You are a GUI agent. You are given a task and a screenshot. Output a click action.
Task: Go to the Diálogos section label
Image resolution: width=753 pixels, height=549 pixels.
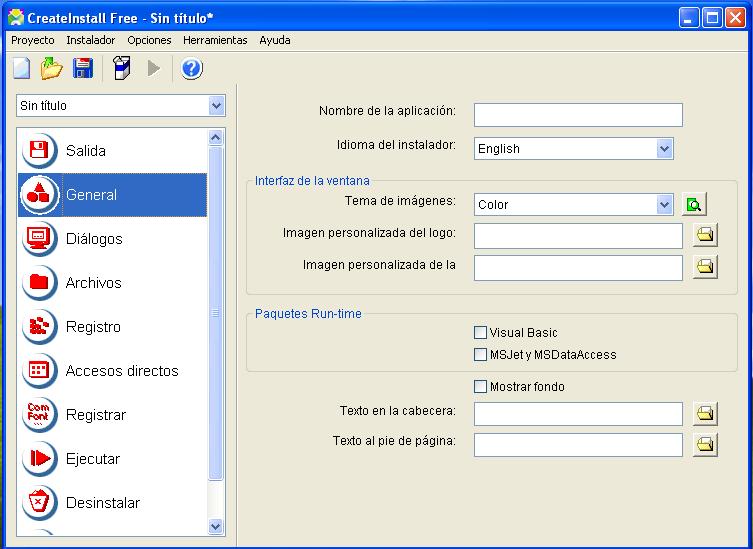94,239
